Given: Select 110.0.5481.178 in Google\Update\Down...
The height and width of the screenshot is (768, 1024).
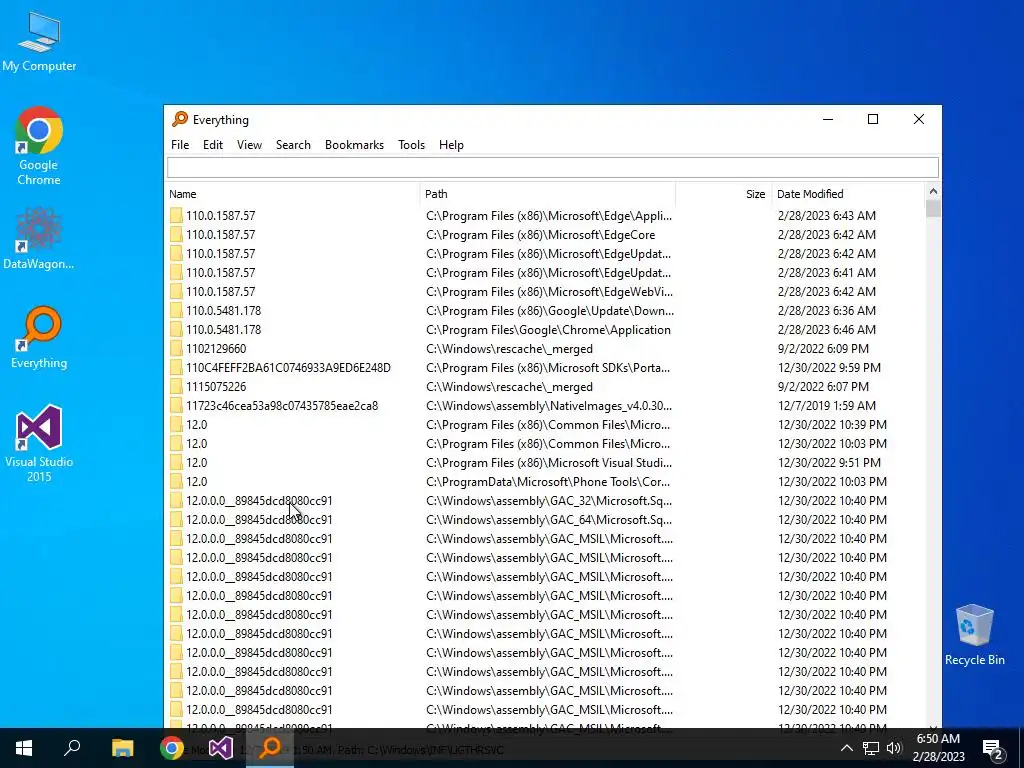Looking at the screenshot, I should point(223,311).
